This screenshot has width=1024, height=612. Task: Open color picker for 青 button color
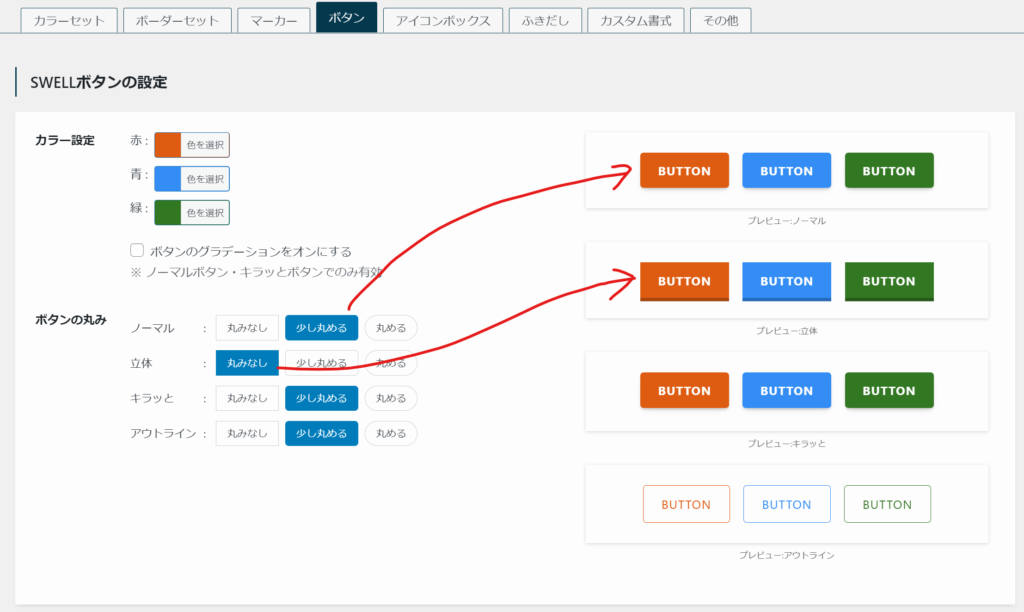click(x=204, y=179)
